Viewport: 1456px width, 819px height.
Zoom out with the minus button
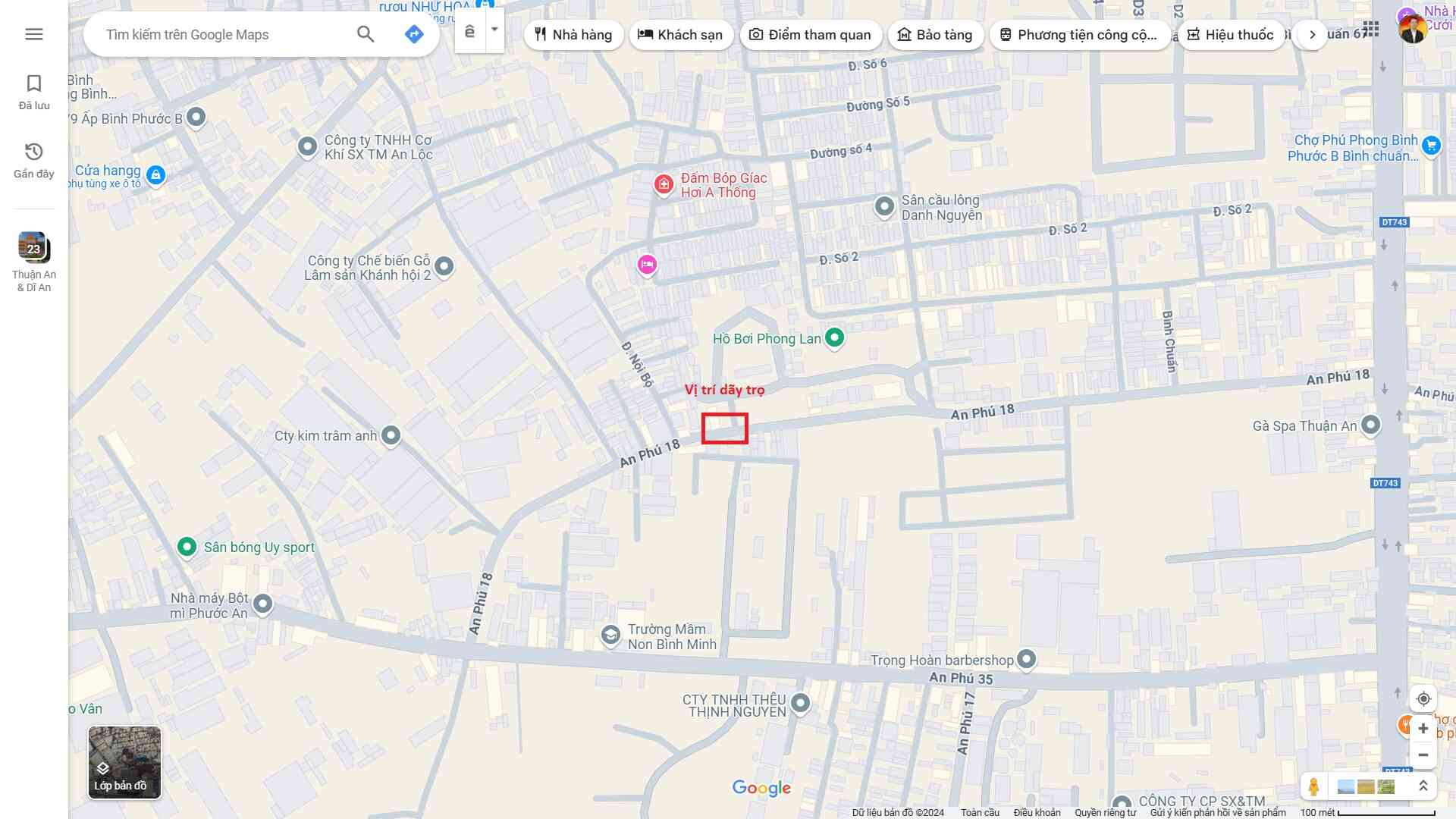coord(1423,755)
